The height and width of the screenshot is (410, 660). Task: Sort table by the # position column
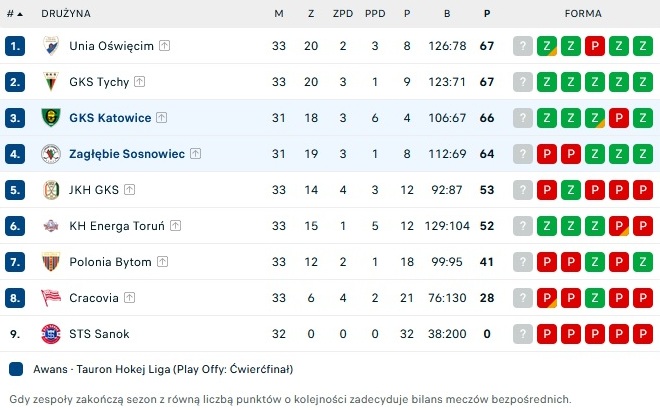tap(15, 13)
